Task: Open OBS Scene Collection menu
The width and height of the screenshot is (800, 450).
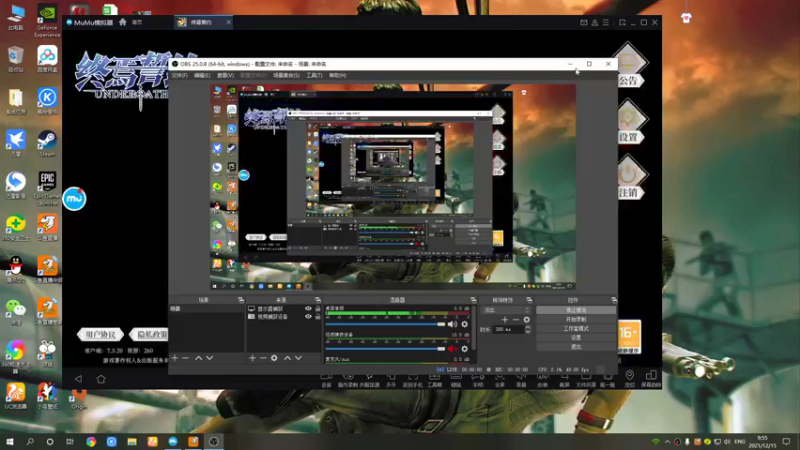Action: click(286, 76)
